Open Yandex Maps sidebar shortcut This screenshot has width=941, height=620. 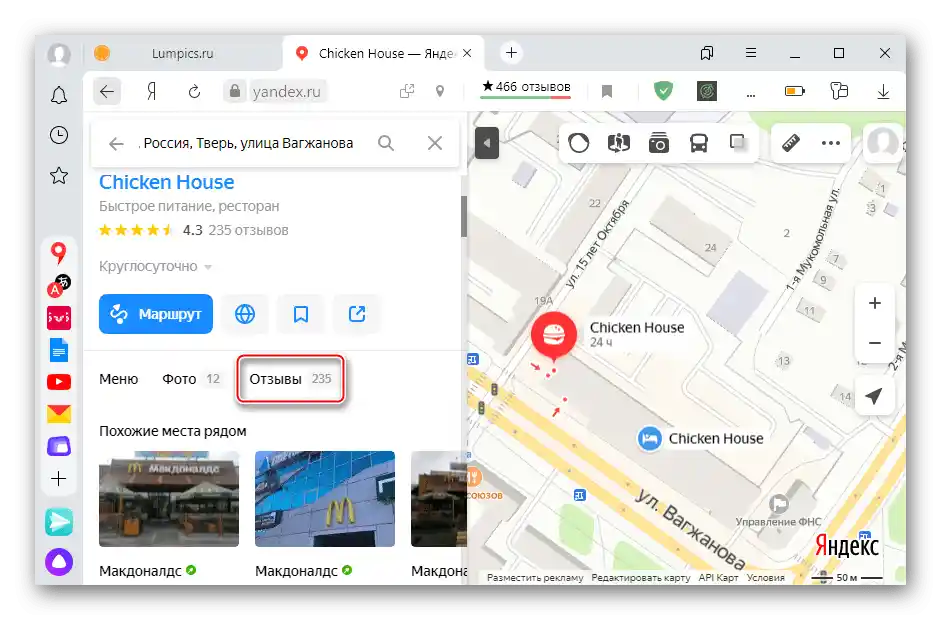(58, 253)
